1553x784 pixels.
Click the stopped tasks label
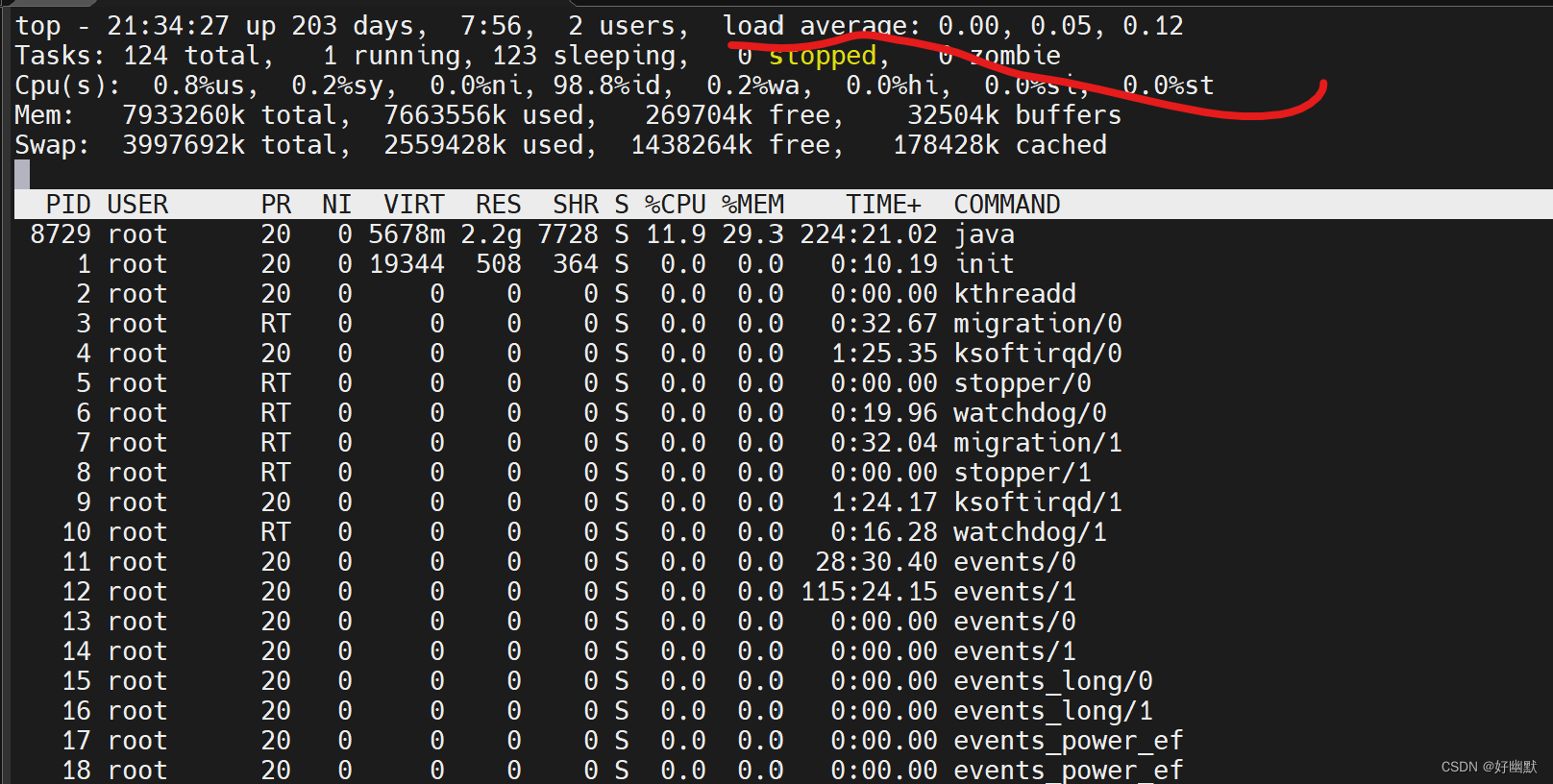point(823,56)
